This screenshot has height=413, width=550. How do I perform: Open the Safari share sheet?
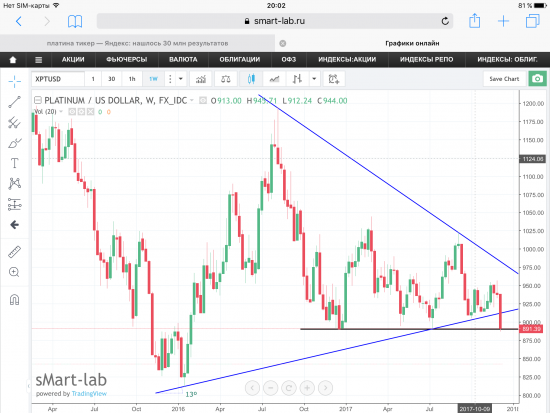coord(475,20)
